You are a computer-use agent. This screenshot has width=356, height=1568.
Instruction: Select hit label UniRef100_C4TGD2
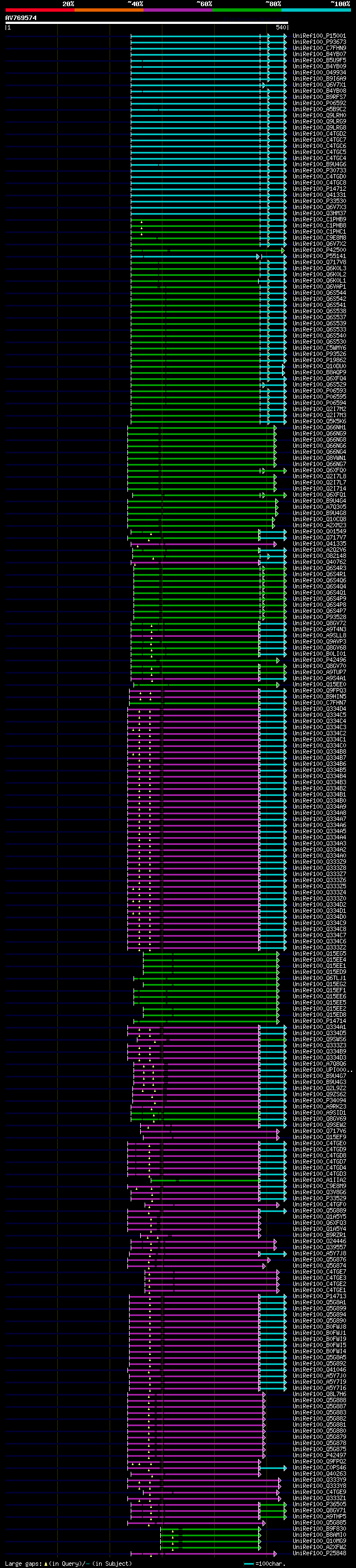pos(319,134)
